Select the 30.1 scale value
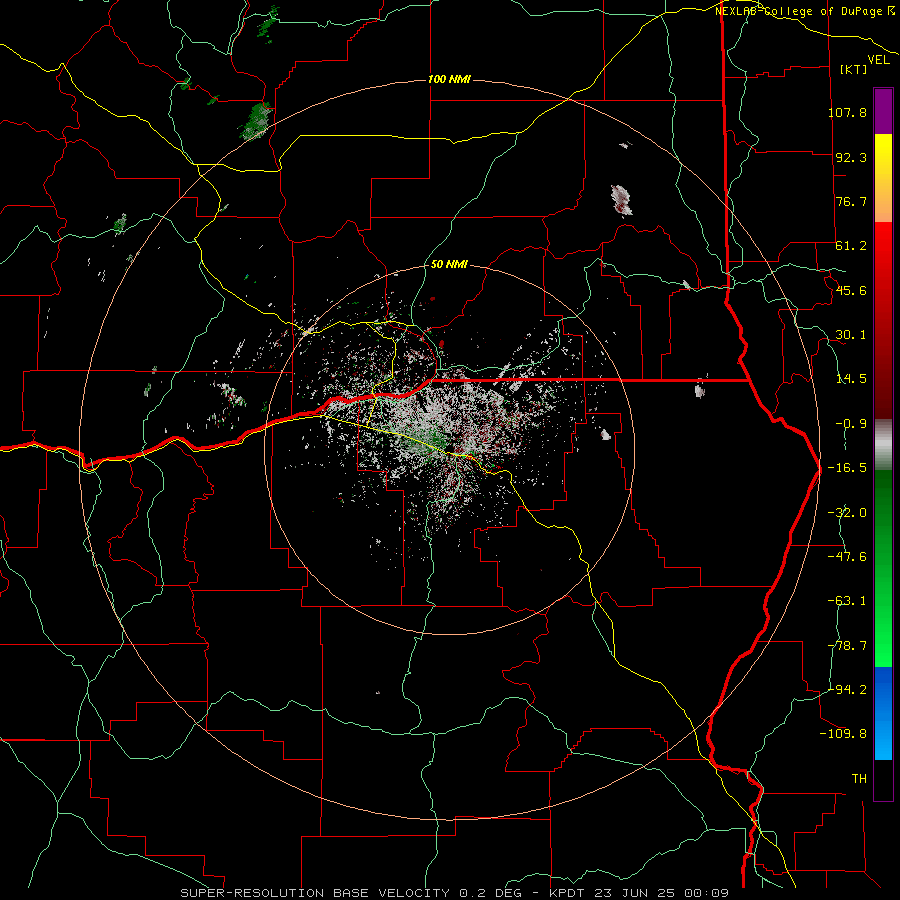 851,335
